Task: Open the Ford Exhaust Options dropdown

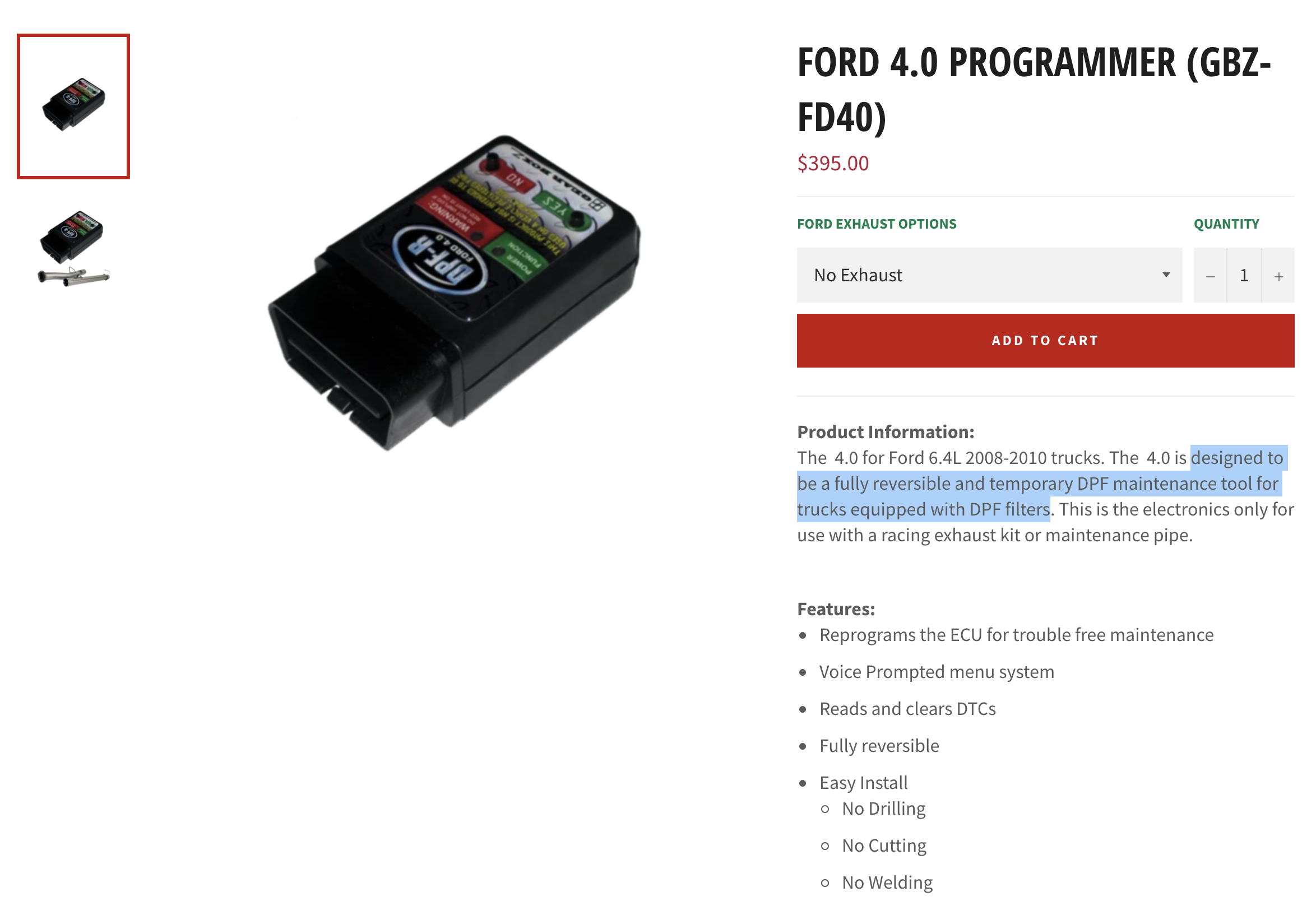Action: (x=989, y=275)
